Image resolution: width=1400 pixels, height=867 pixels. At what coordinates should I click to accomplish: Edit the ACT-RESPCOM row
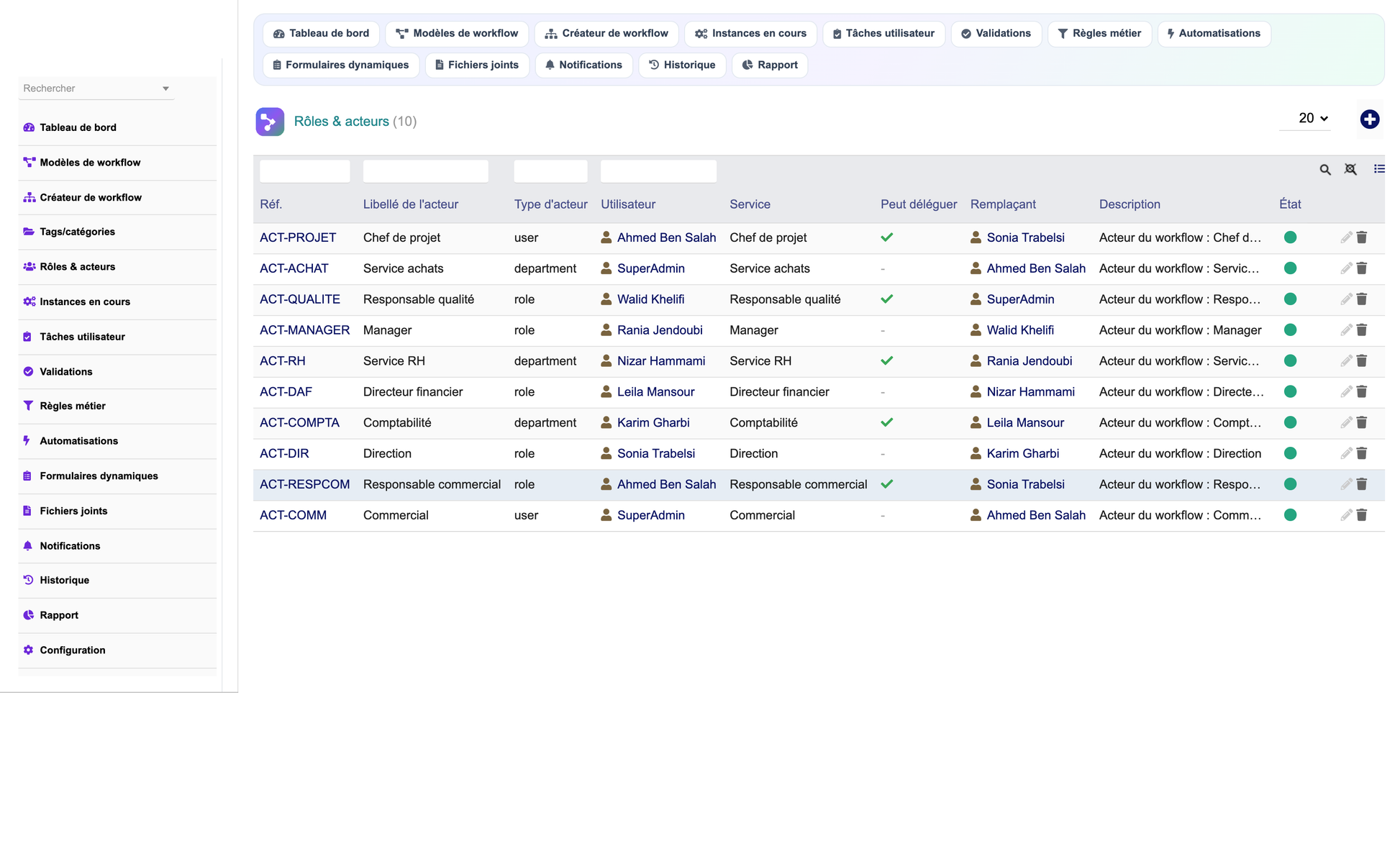pyautogui.click(x=1346, y=485)
